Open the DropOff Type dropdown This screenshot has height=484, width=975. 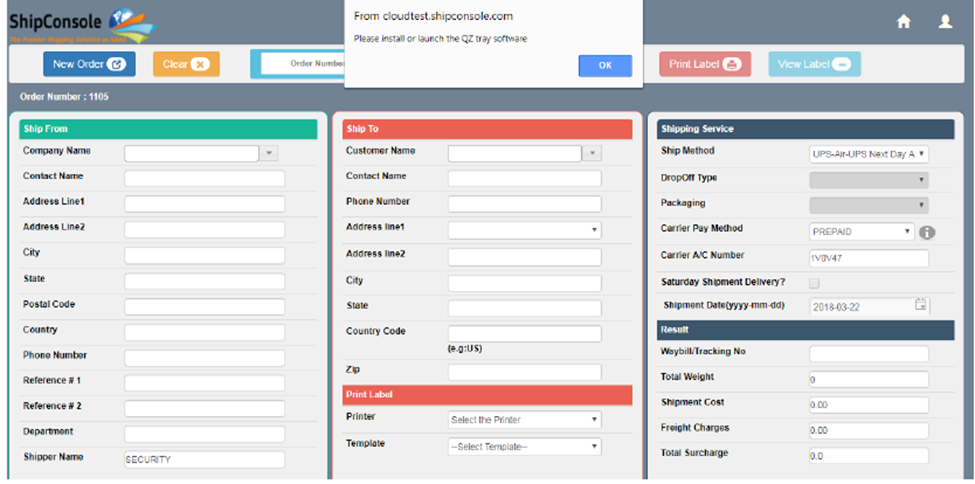coord(869,180)
